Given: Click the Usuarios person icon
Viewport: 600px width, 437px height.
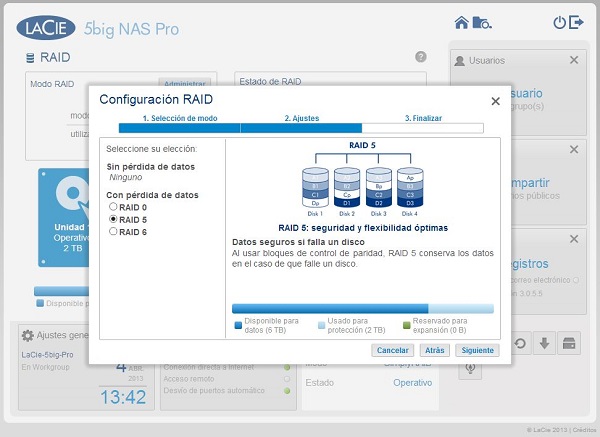Looking at the screenshot, I should click(460, 61).
